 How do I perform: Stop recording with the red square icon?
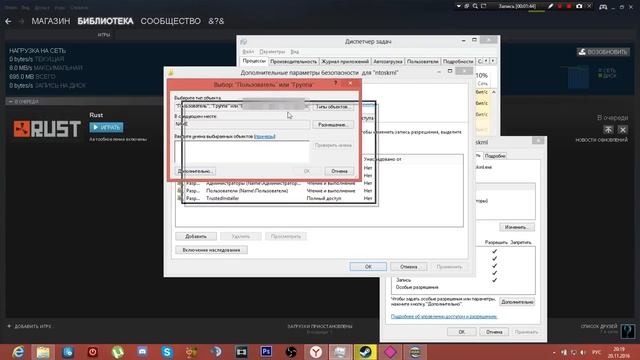[x=569, y=6]
